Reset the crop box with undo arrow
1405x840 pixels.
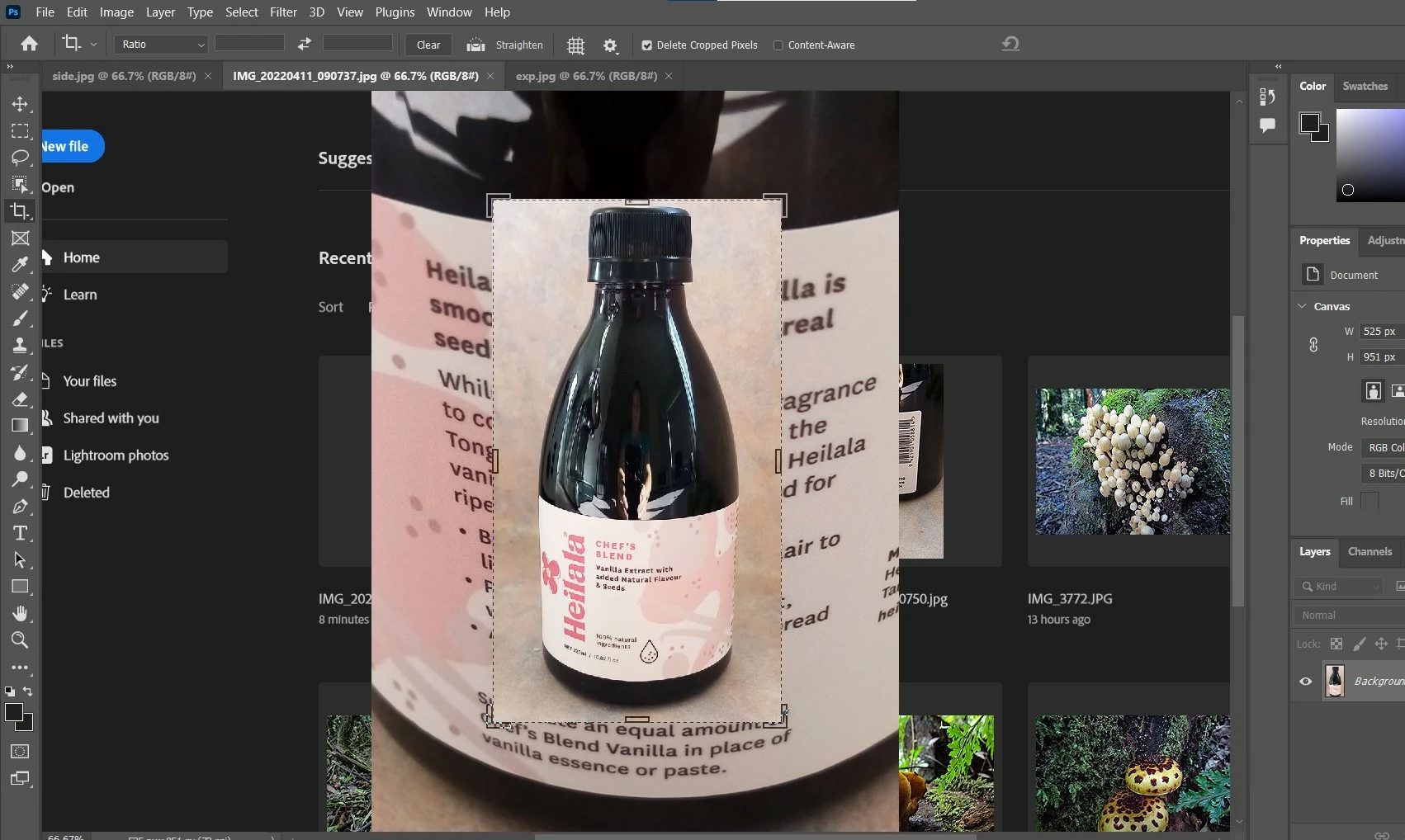1010,44
